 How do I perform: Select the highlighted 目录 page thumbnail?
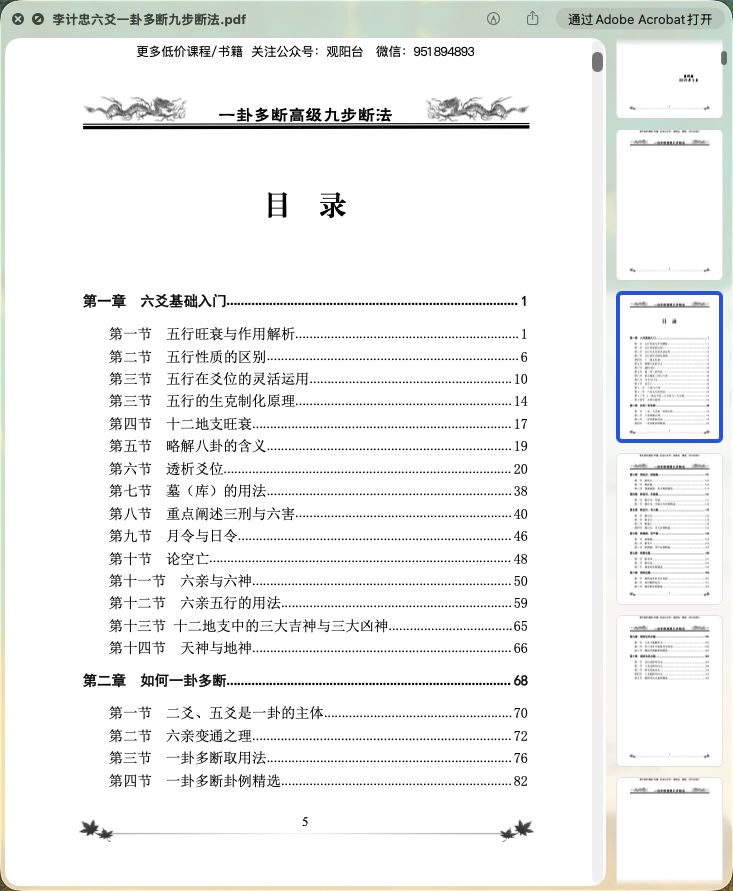668,367
